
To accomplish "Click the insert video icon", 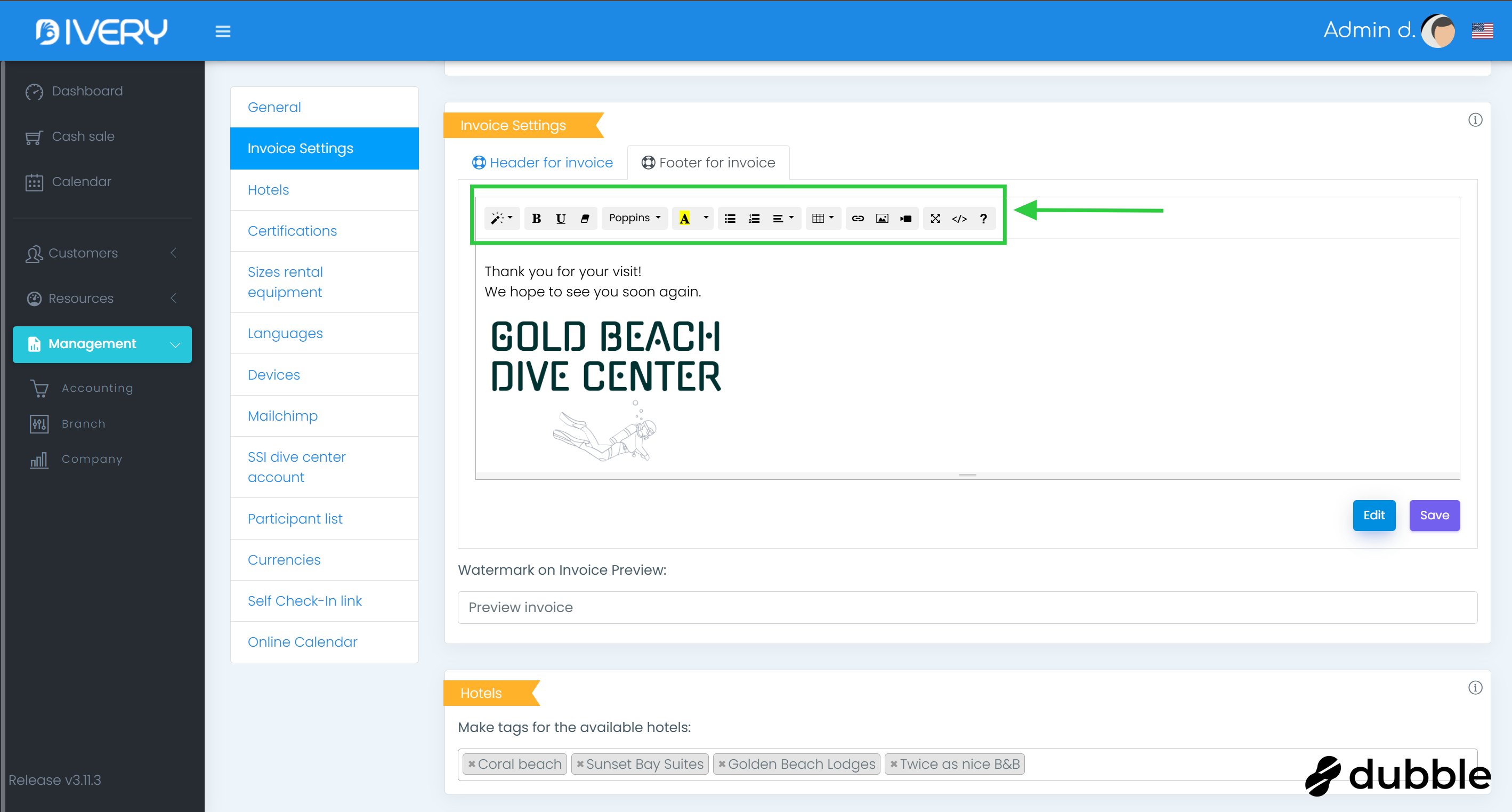I will [905, 219].
